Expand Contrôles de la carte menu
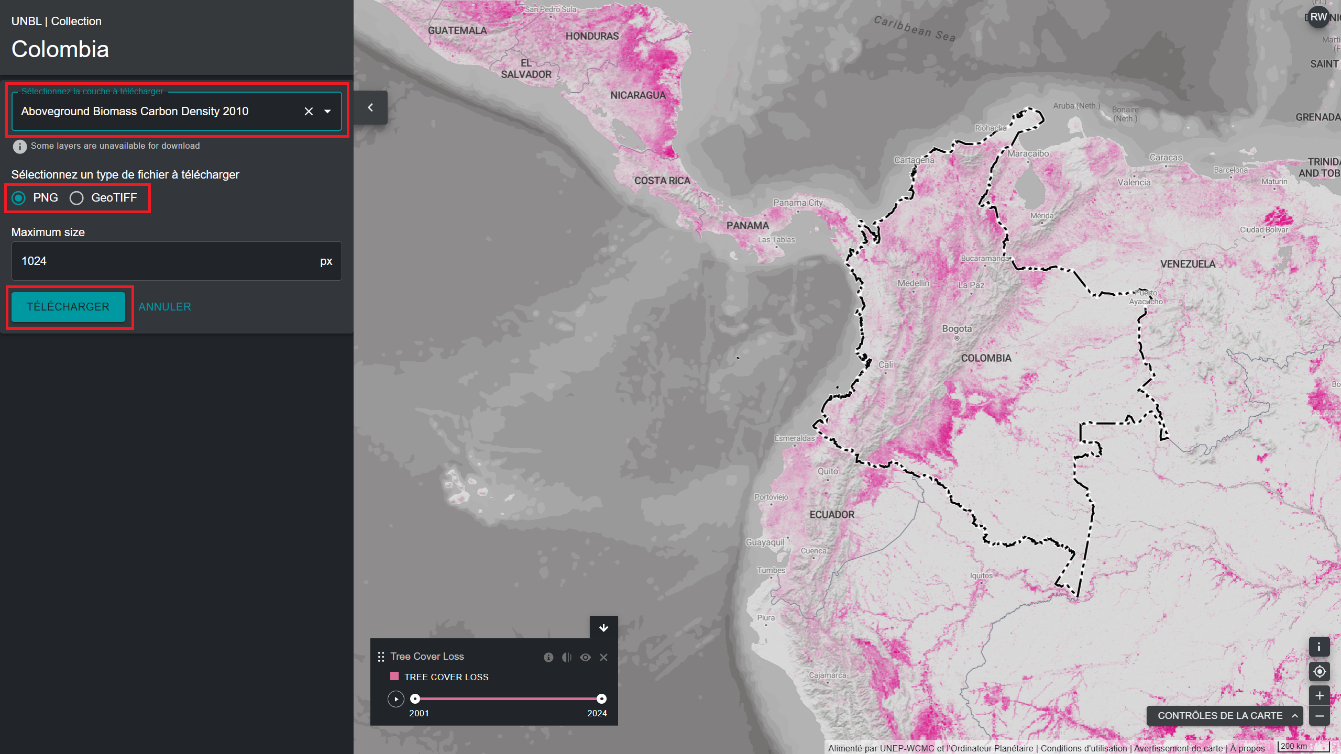1341x754 pixels. point(1227,716)
